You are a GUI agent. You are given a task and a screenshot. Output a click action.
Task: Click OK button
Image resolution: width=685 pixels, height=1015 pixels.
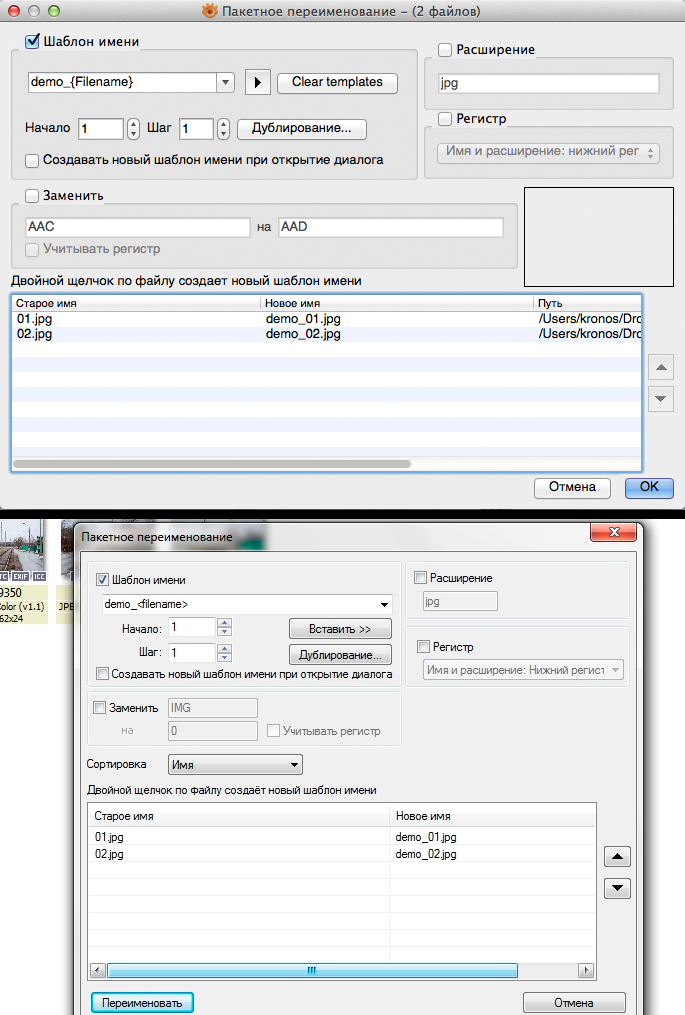point(649,487)
